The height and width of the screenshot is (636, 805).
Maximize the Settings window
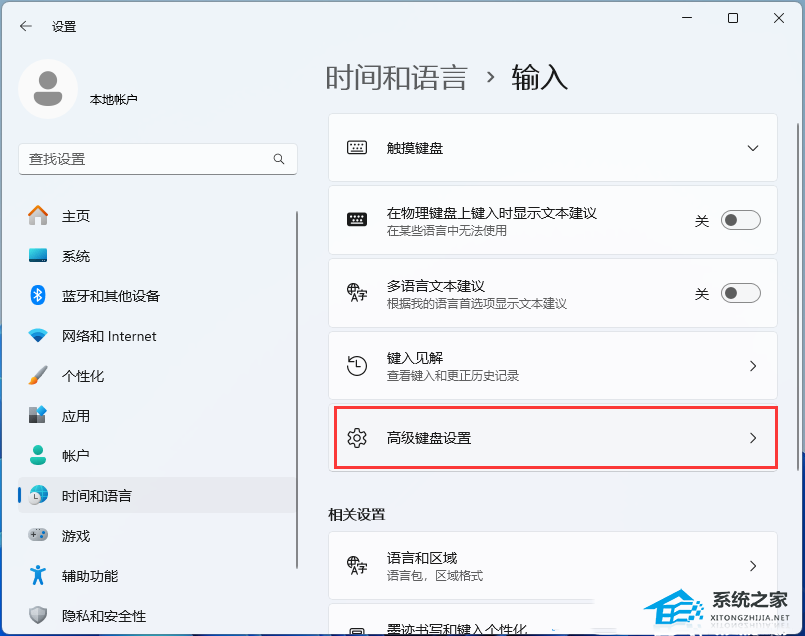click(733, 18)
